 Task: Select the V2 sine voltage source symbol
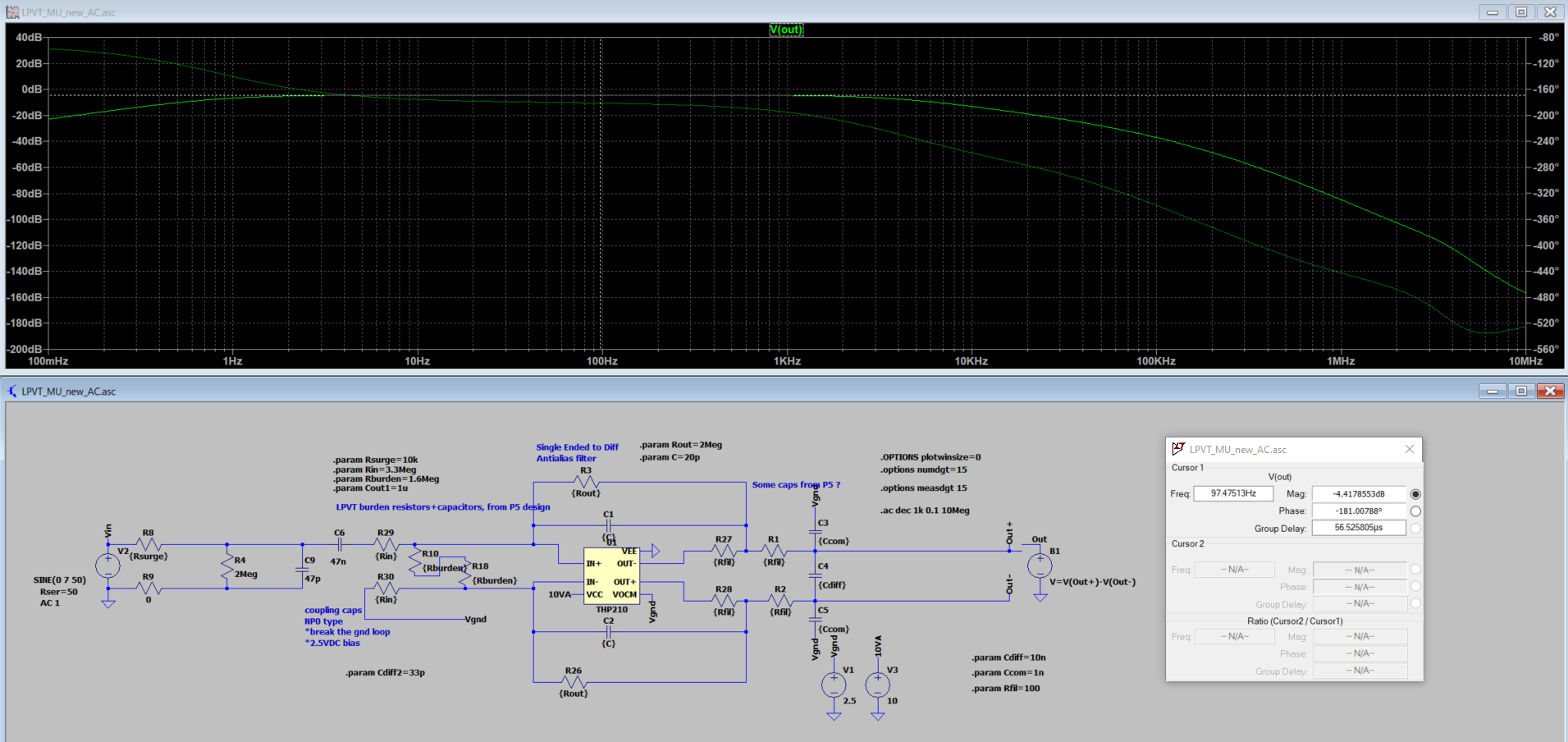click(107, 566)
